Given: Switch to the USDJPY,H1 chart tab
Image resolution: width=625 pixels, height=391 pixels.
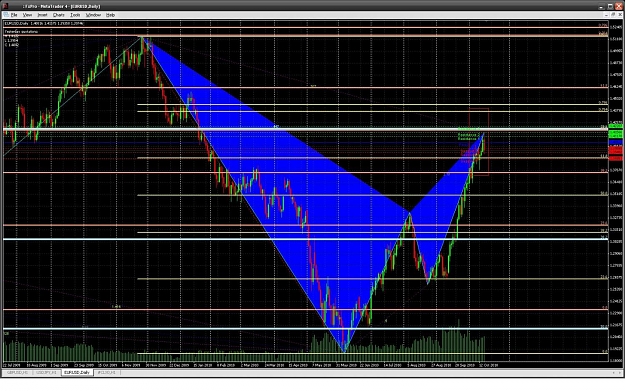Looking at the screenshot, I should [46, 372].
